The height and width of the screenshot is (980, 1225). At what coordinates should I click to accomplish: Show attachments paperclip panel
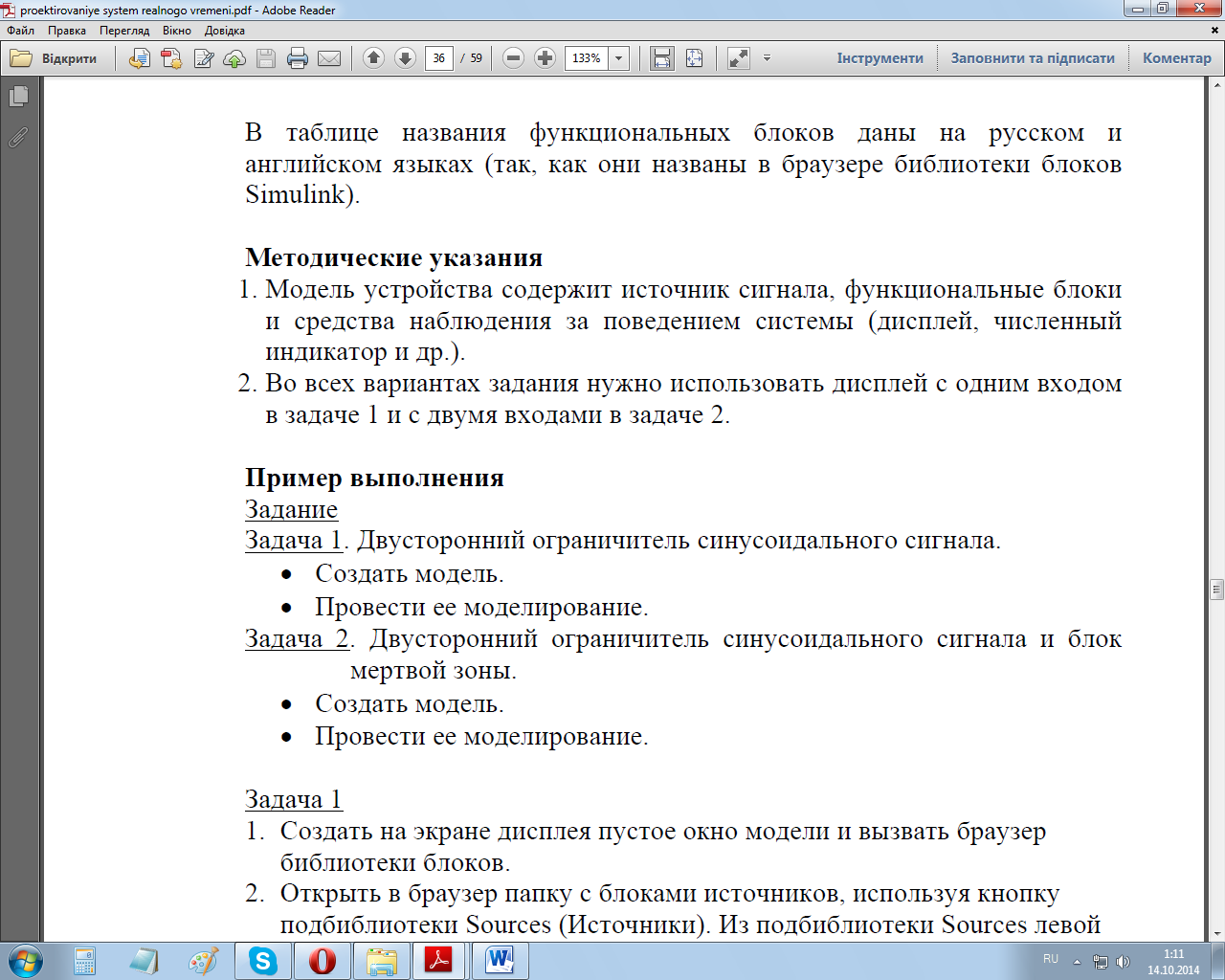[x=18, y=138]
